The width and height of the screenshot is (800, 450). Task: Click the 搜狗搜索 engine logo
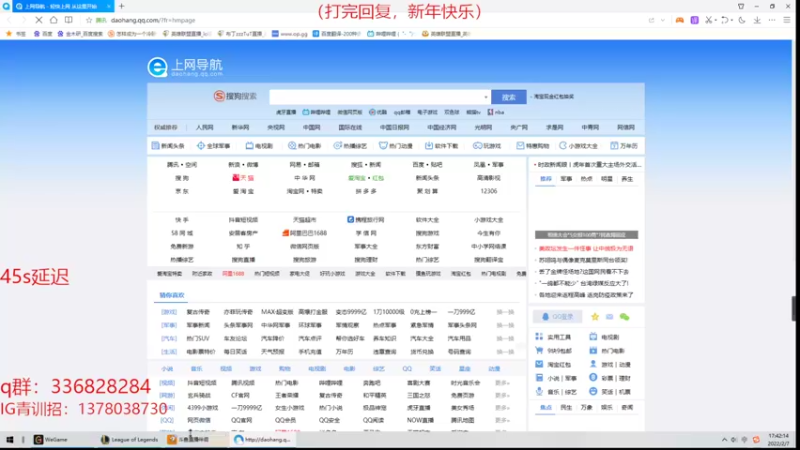pyautogui.click(x=235, y=96)
